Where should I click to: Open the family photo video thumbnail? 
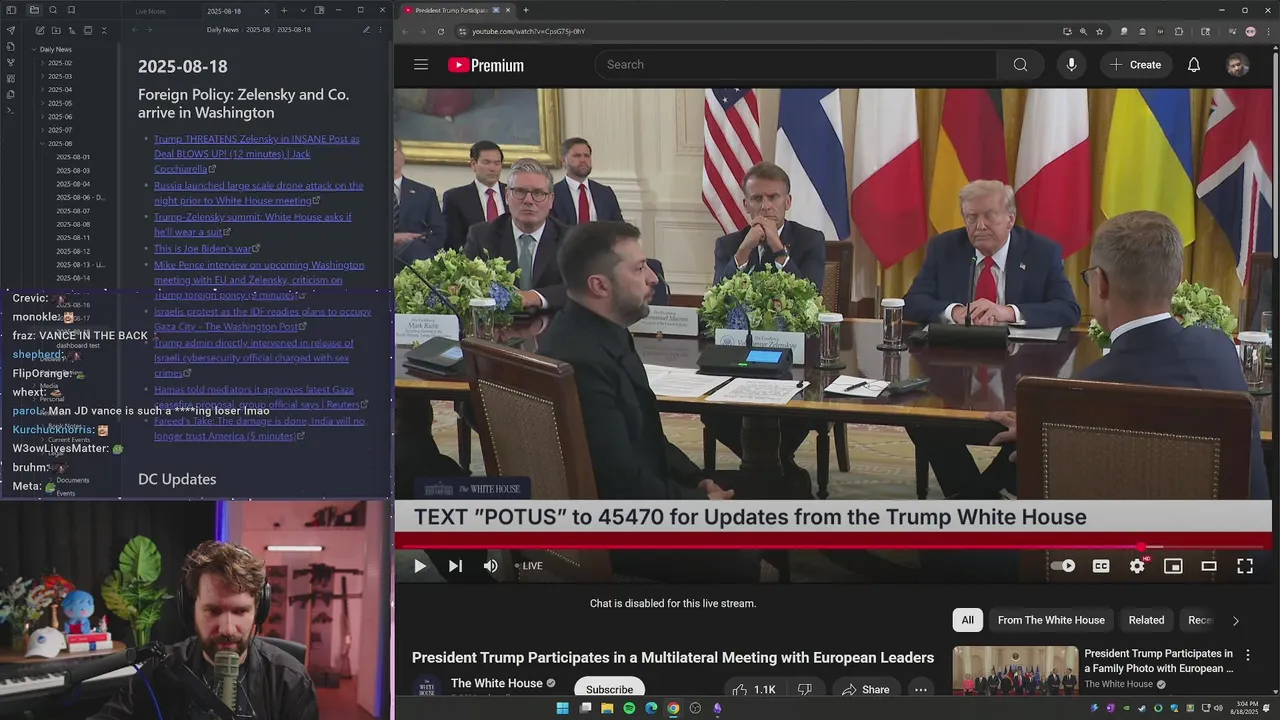pyautogui.click(x=1015, y=670)
